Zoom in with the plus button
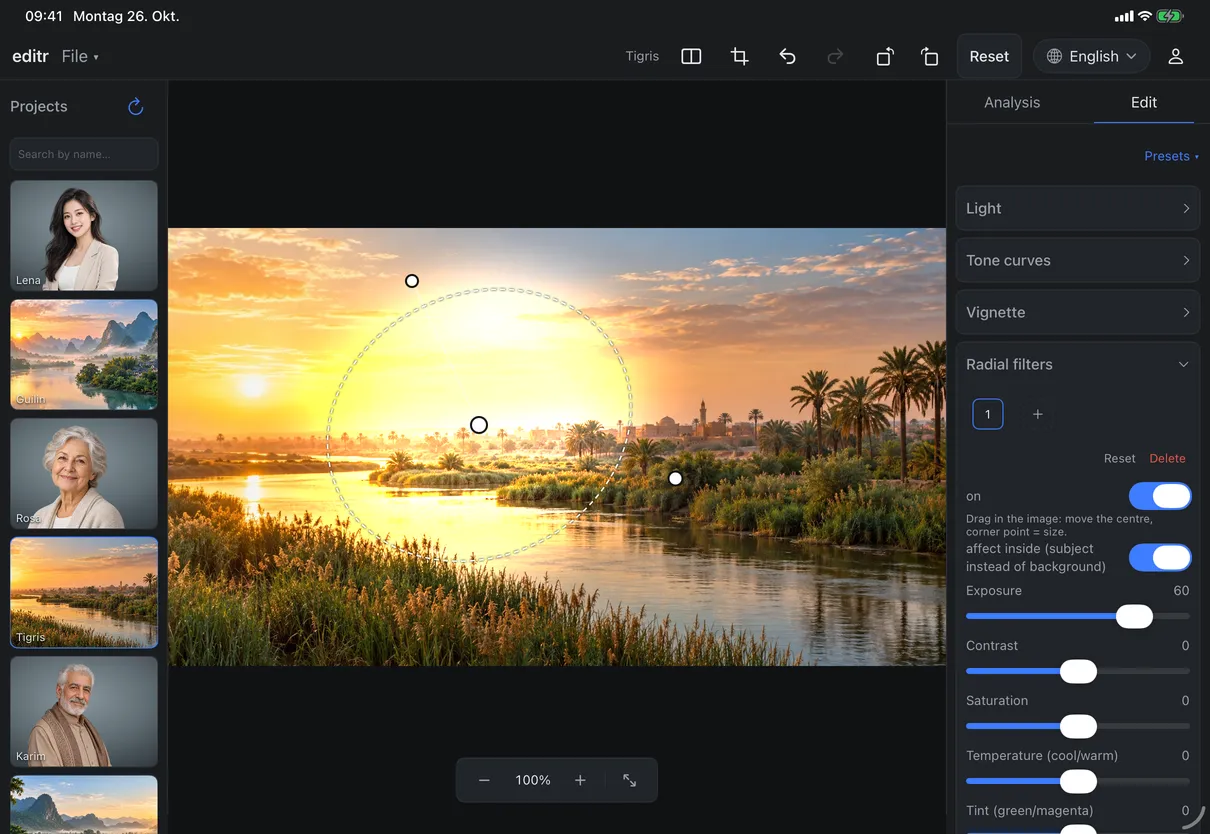This screenshot has width=1210, height=834. (580, 780)
